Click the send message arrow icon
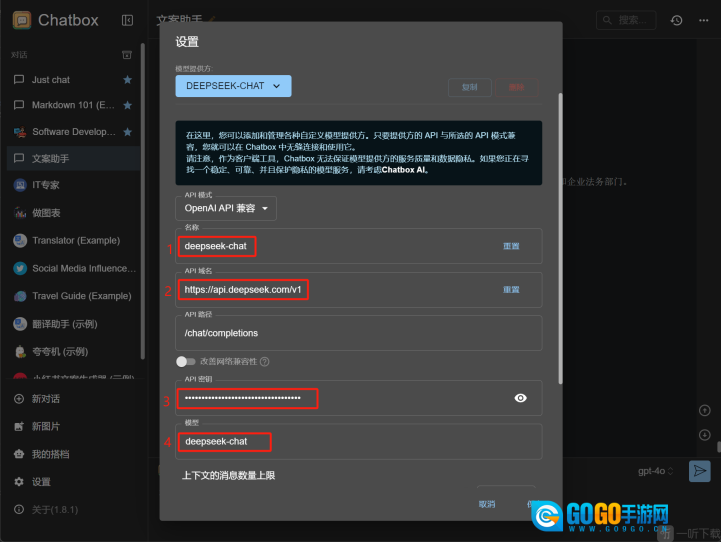Screen dimensions: 721x542 (x=700, y=470)
